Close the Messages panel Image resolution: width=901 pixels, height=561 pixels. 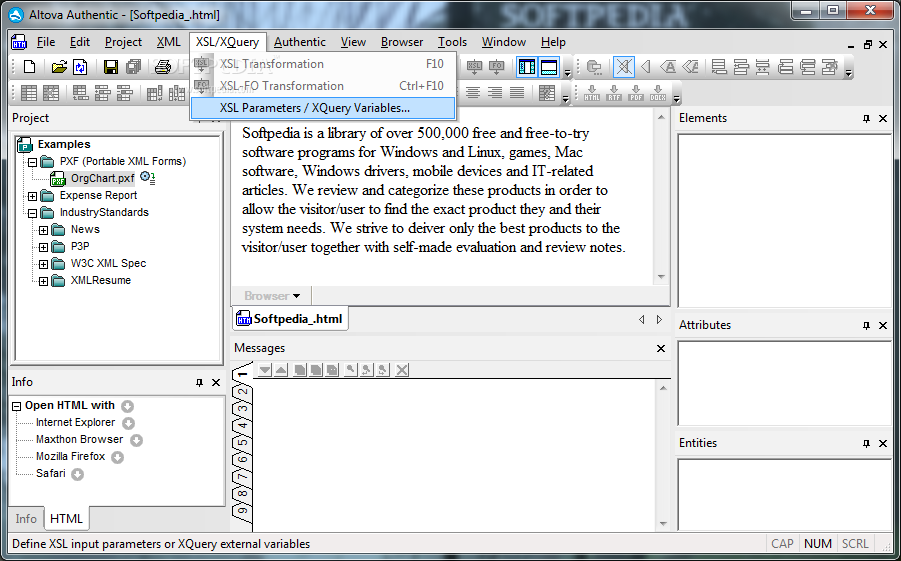(661, 348)
